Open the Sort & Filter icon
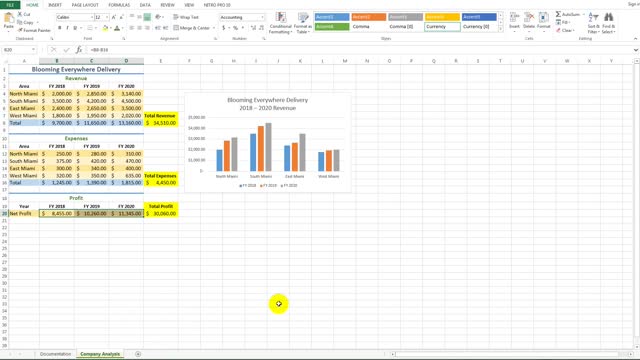 point(593,18)
